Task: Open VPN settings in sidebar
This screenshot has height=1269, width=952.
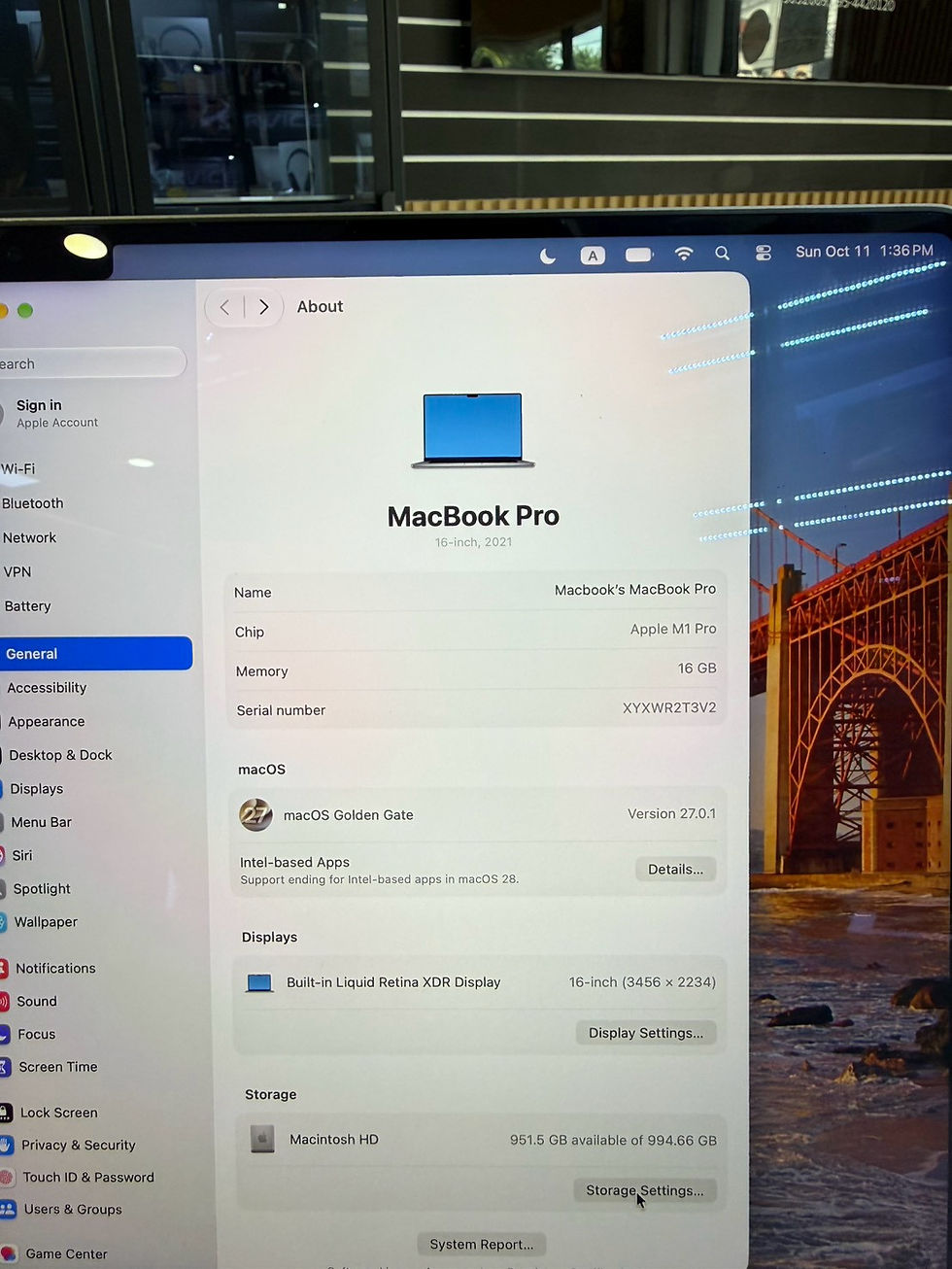Action: tap(17, 571)
